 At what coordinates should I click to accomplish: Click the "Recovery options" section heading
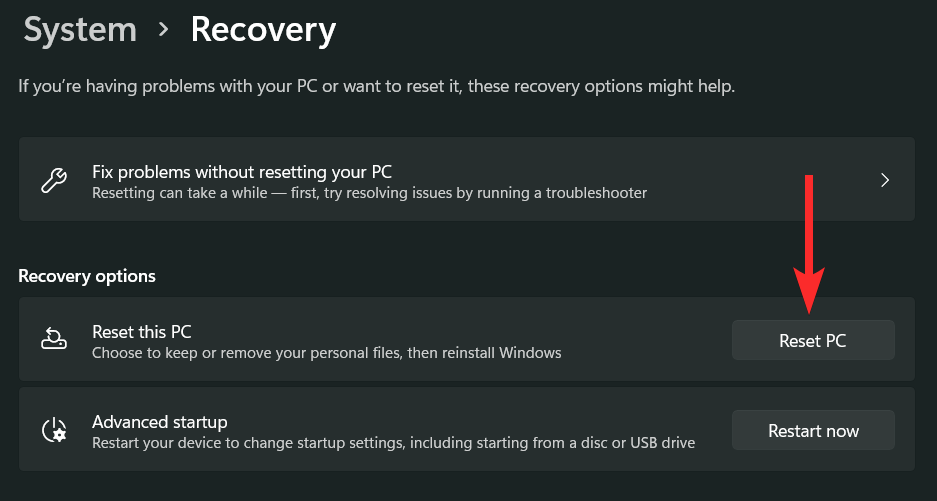[87, 276]
